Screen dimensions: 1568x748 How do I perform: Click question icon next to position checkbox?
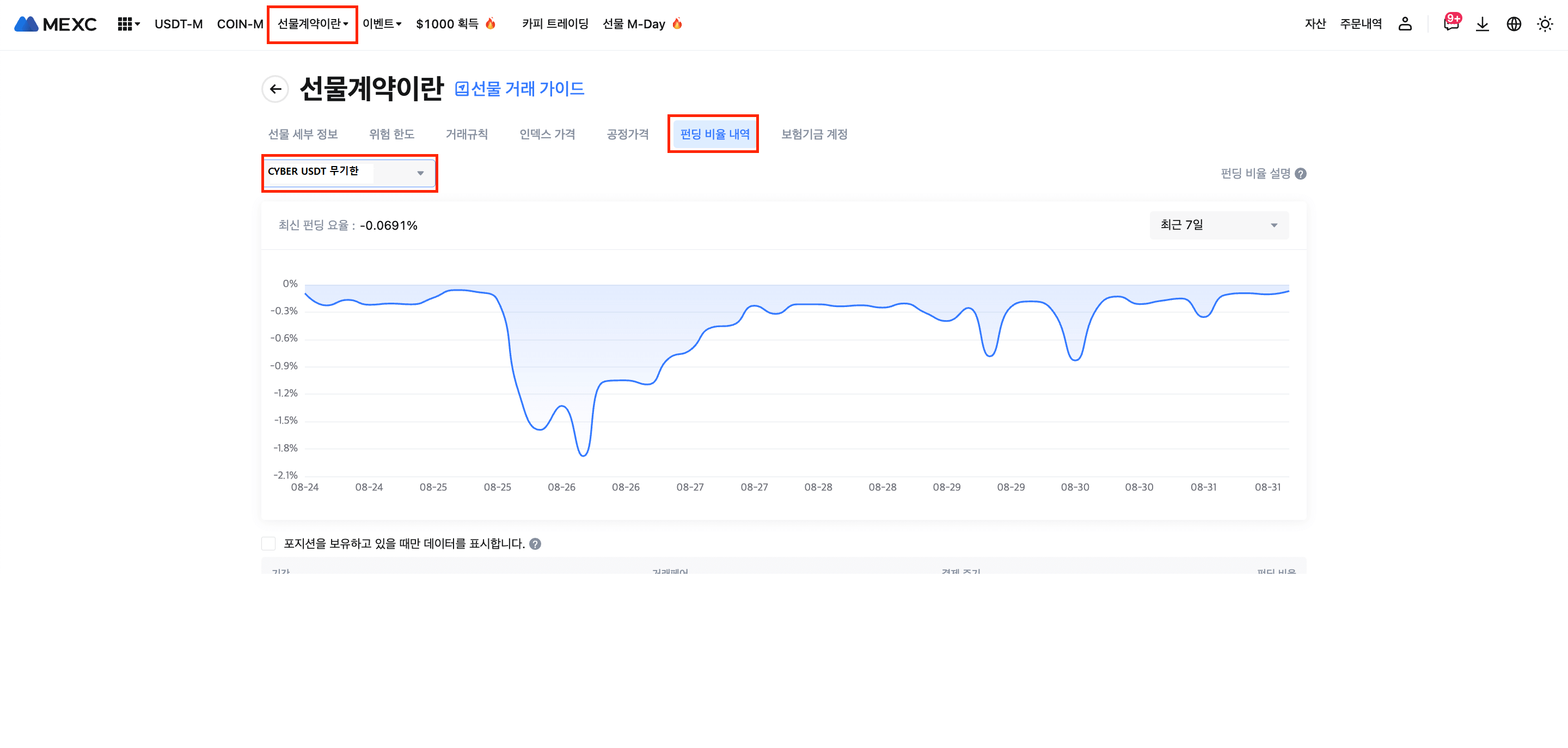coord(535,544)
